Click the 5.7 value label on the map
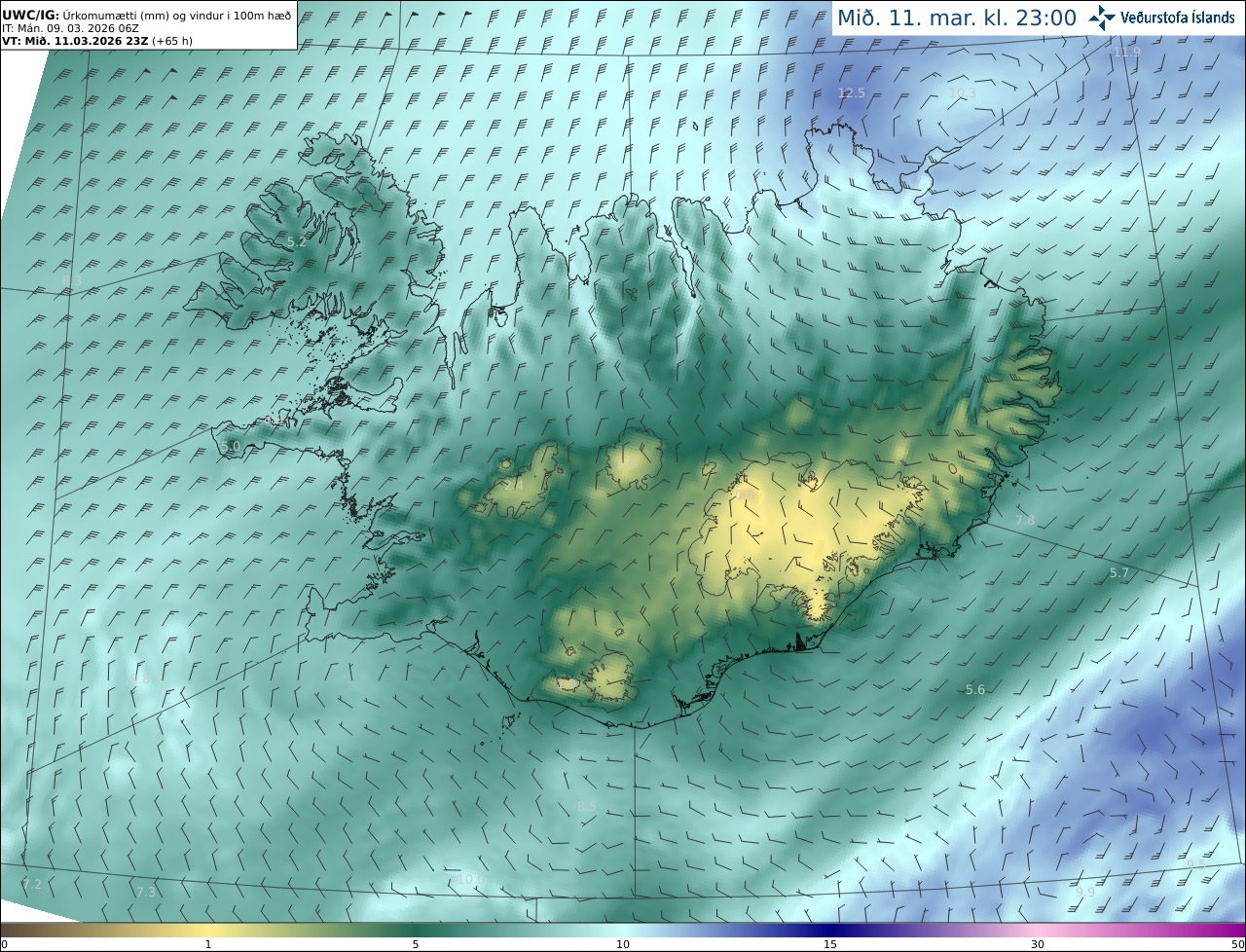The height and width of the screenshot is (952, 1246). (x=1119, y=573)
